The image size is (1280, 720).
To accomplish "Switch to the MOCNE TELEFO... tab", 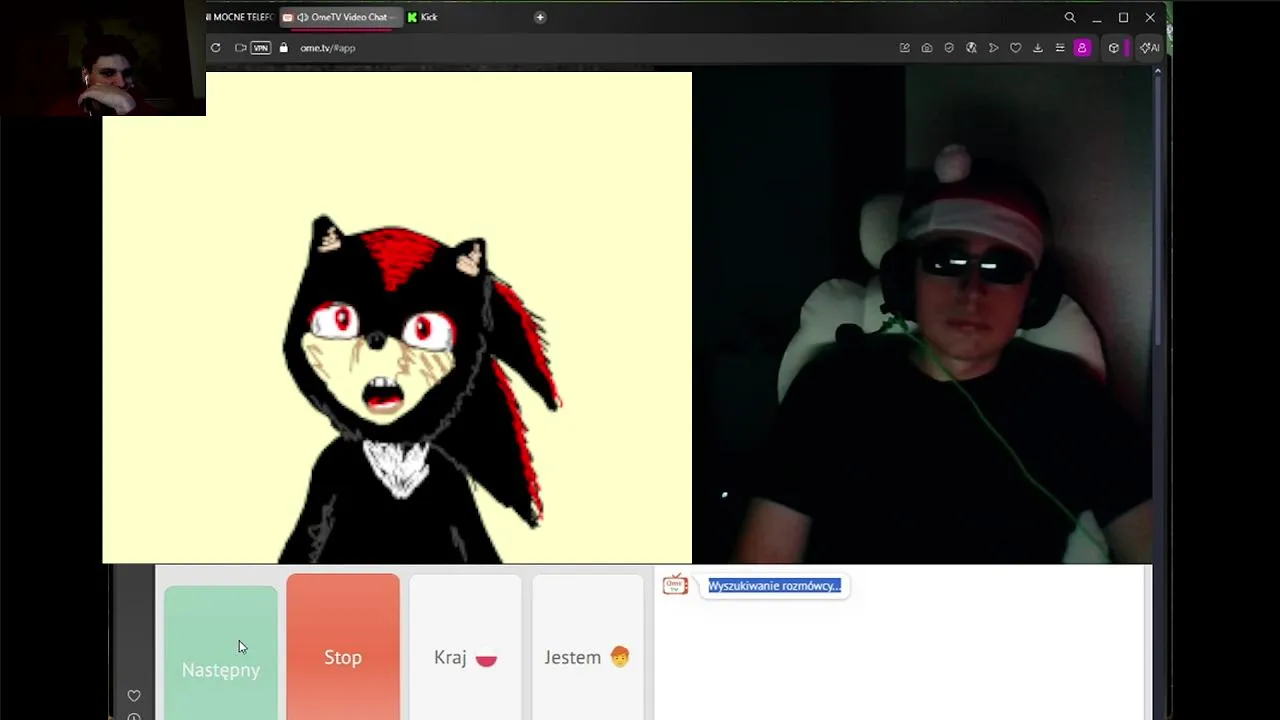I will [240, 17].
